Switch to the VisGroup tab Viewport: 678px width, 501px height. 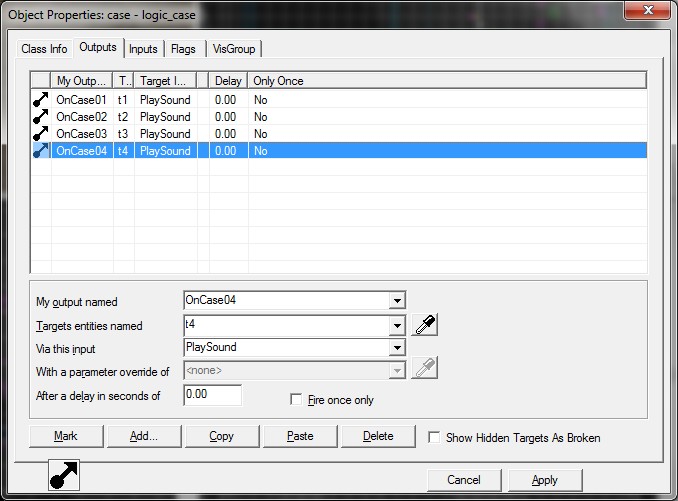[x=234, y=49]
